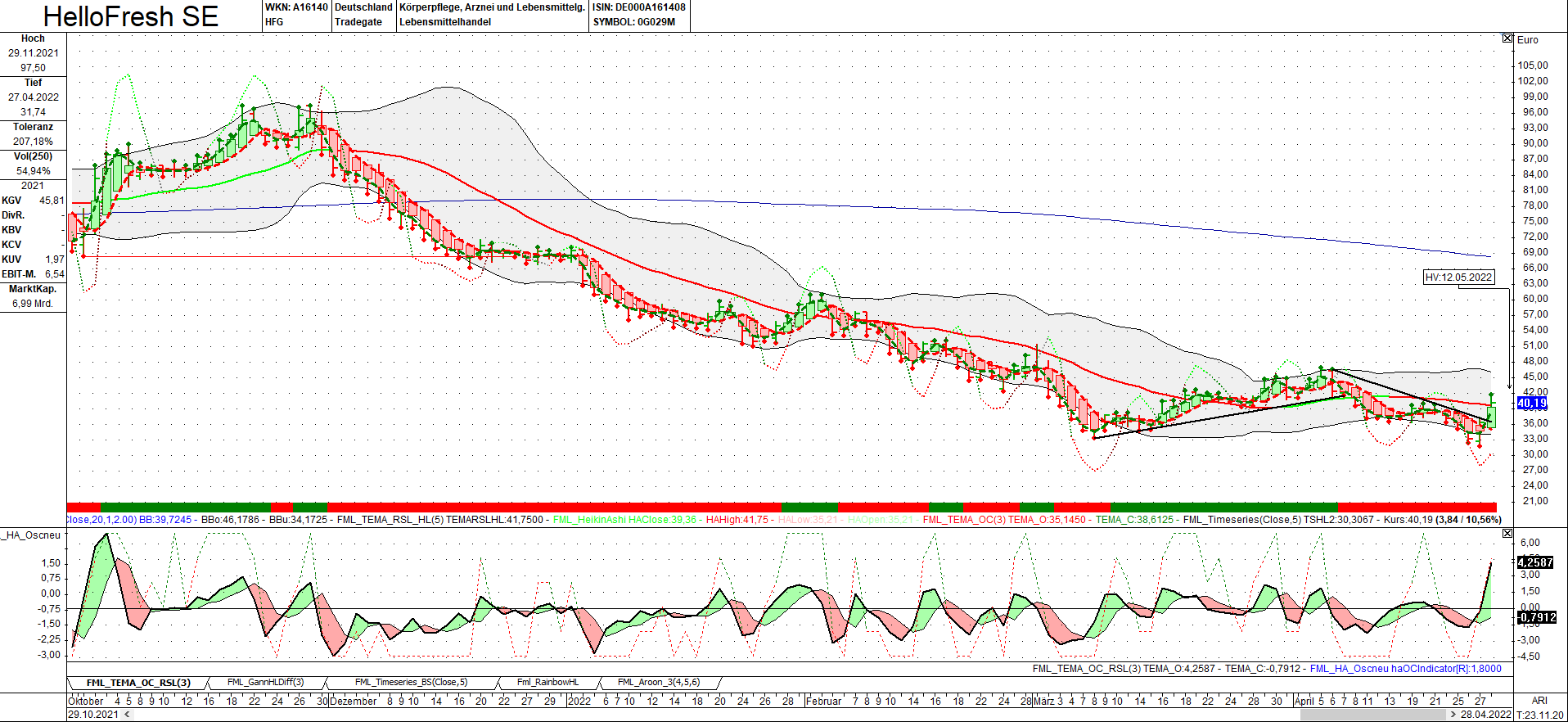Close the main price chart panel
This screenshot has width=1568, height=722.
point(1507,38)
